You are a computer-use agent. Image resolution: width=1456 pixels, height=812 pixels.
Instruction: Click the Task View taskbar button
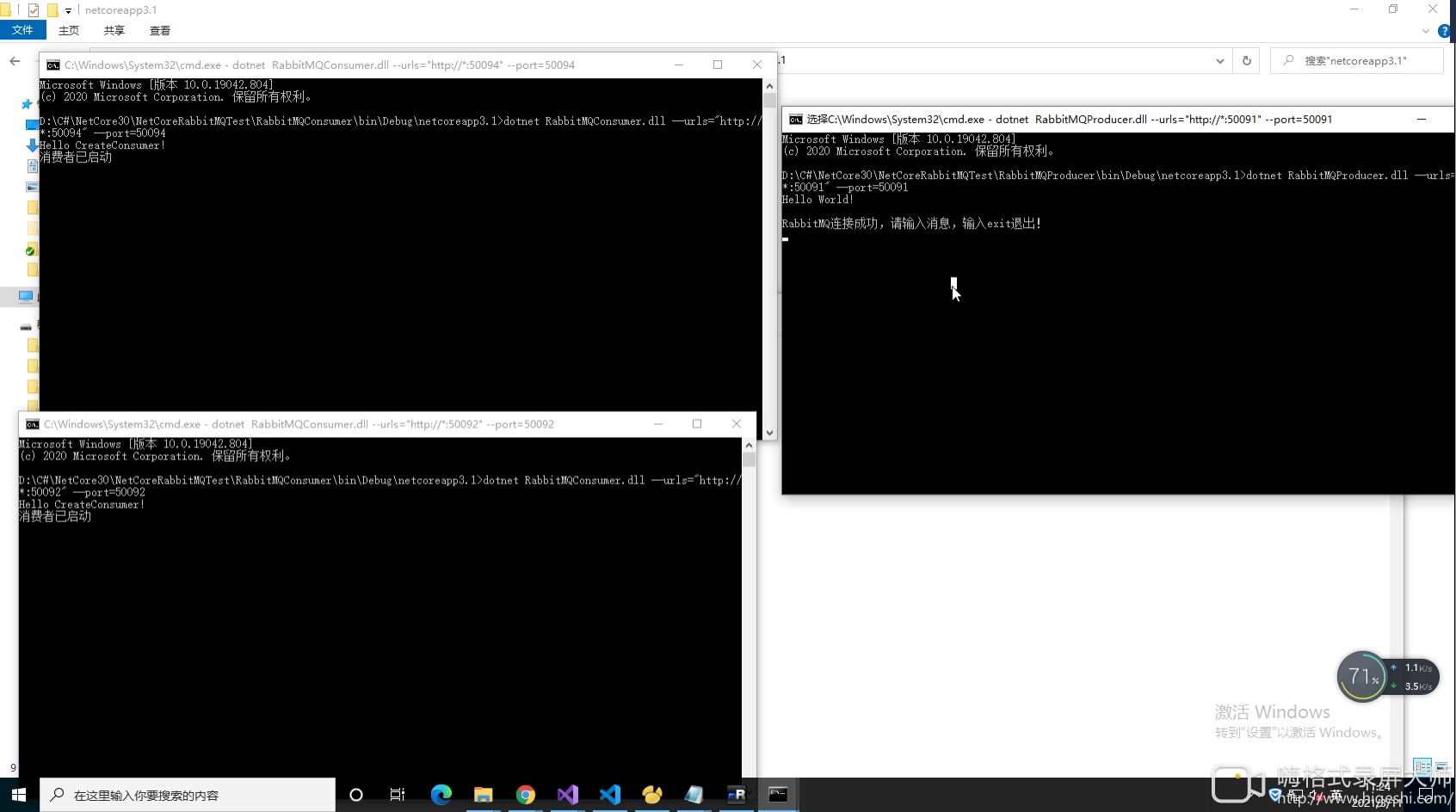398,795
